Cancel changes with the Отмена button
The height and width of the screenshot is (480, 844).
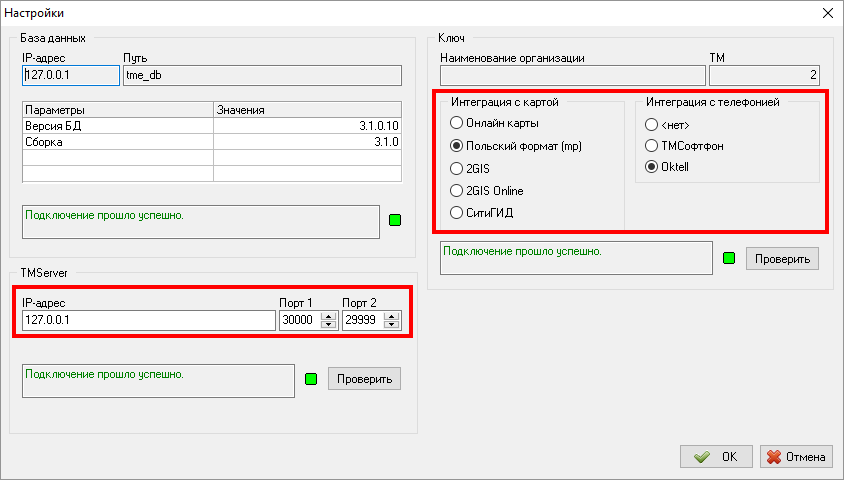[796, 457]
